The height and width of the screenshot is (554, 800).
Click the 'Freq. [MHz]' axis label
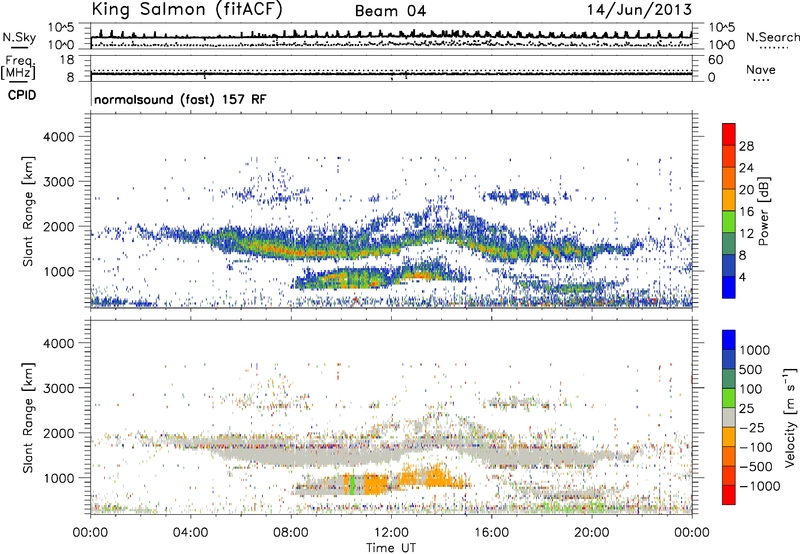[x=18, y=67]
